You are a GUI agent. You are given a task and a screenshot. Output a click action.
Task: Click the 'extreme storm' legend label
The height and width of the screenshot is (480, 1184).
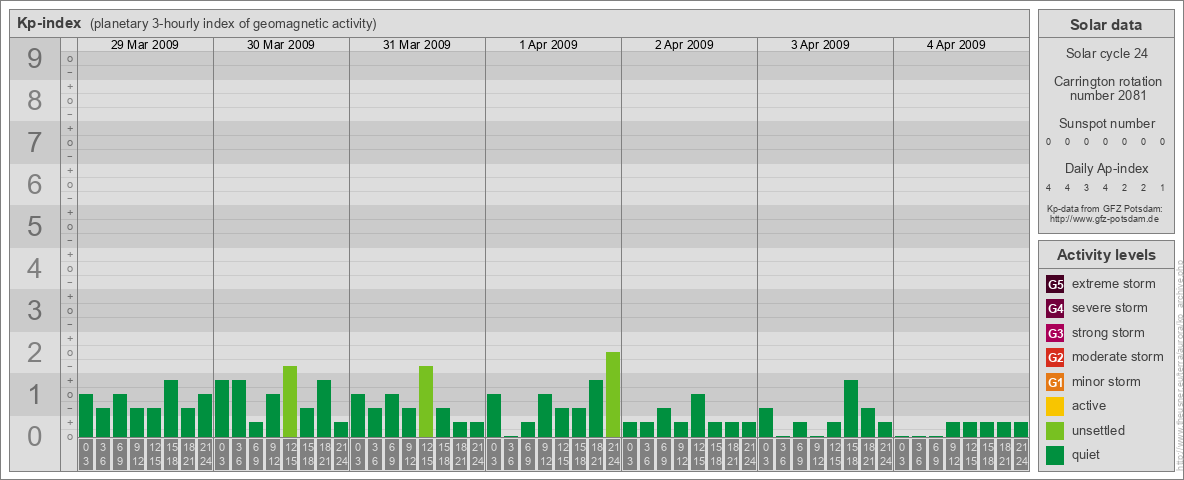pos(1113,284)
